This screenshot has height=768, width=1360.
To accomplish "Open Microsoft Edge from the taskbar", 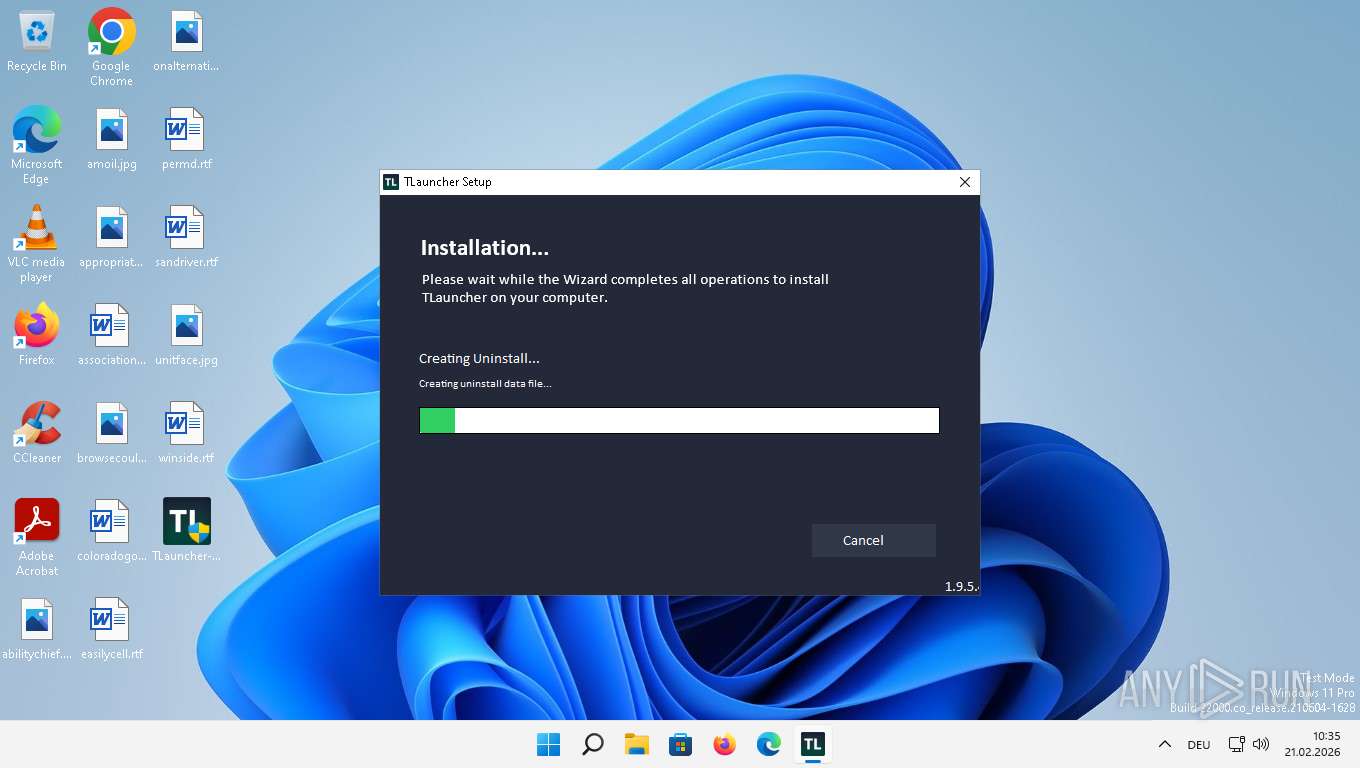I will click(768, 744).
